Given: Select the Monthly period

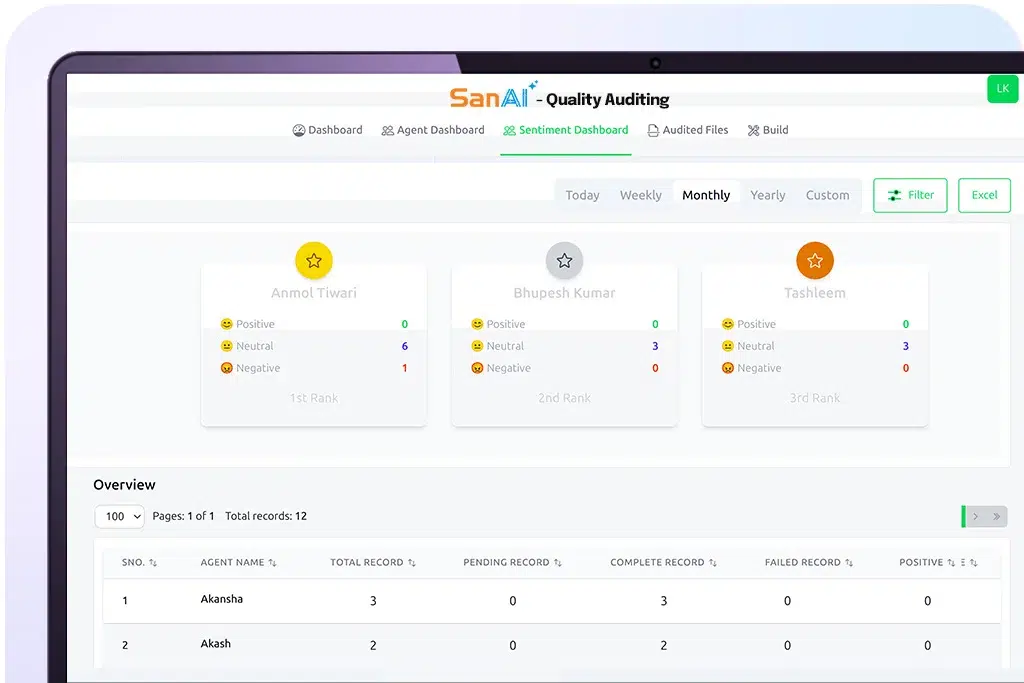Looking at the screenshot, I should click(x=706, y=195).
